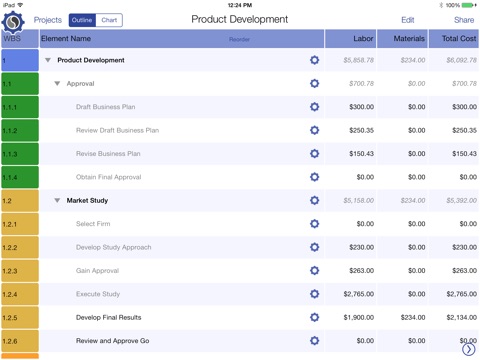Tap the Edit button
This screenshot has height=360, width=480.
pos(408,20)
